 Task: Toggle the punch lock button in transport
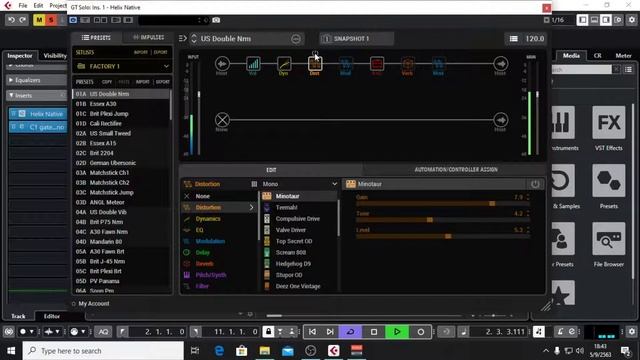[268, 332]
